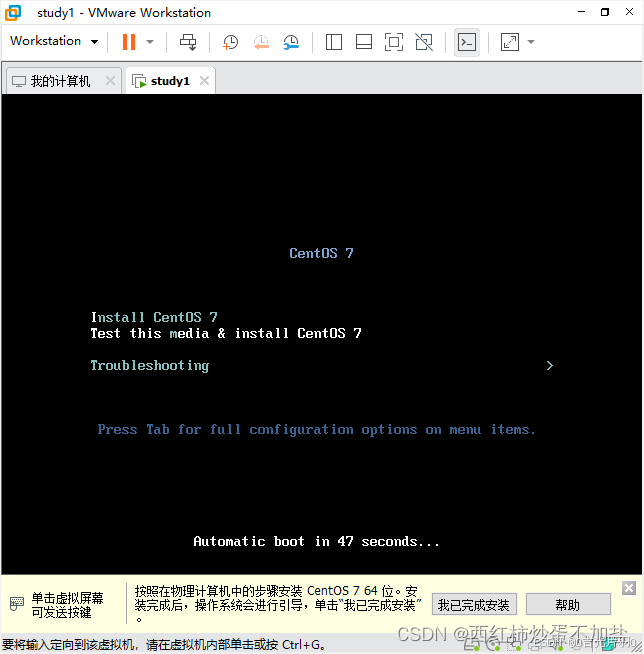Switch to Unity mode icon

tap(424, 42)
